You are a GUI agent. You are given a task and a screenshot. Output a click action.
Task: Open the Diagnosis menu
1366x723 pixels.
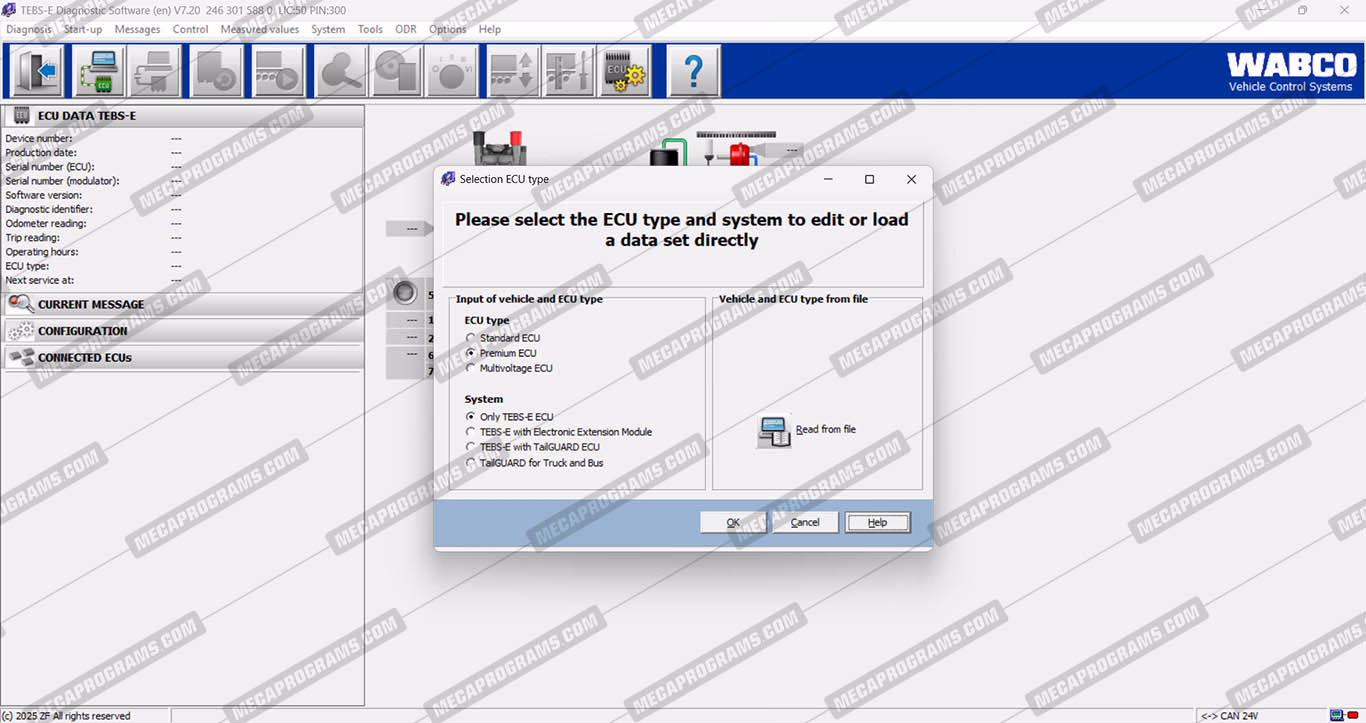29,29
